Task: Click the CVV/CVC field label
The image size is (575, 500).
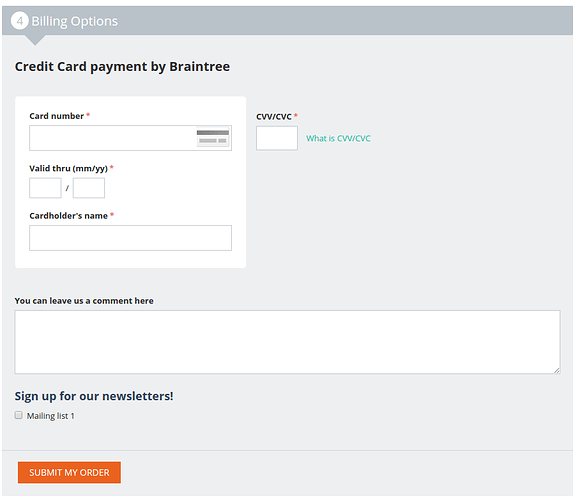Action: [274, 117]
